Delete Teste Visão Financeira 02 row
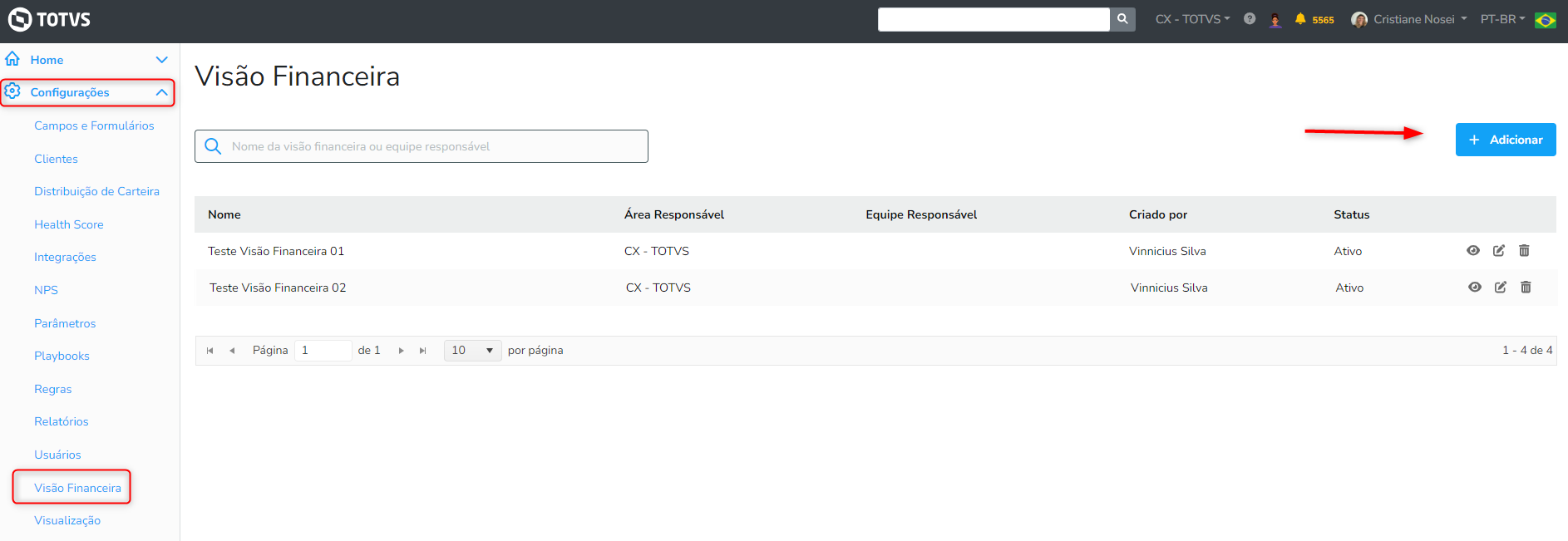This screenshot has width=1568, height=541. [x=1526, y=288]
